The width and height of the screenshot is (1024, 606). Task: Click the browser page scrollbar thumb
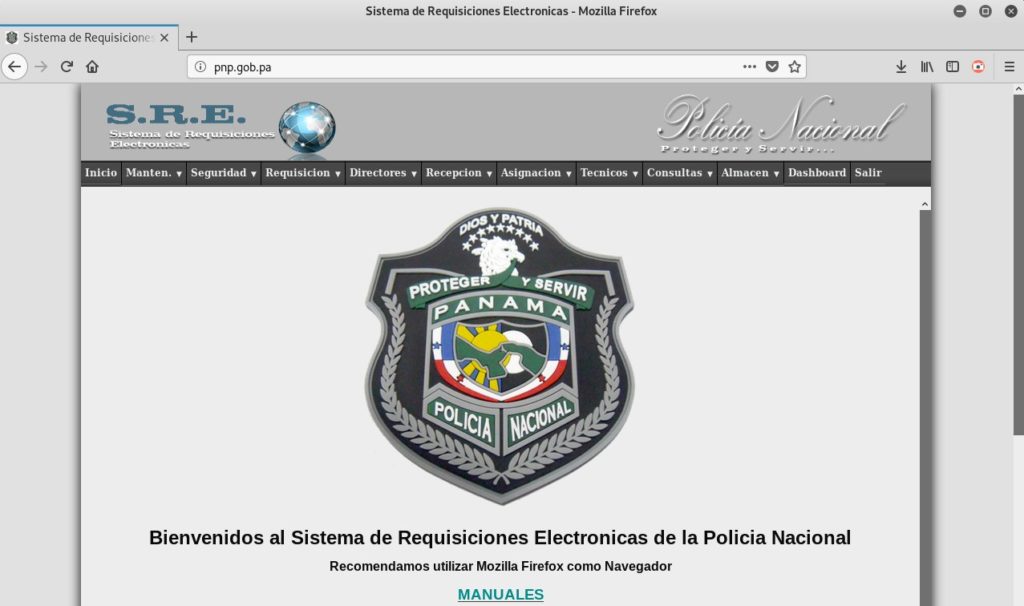click(1018, 264)
